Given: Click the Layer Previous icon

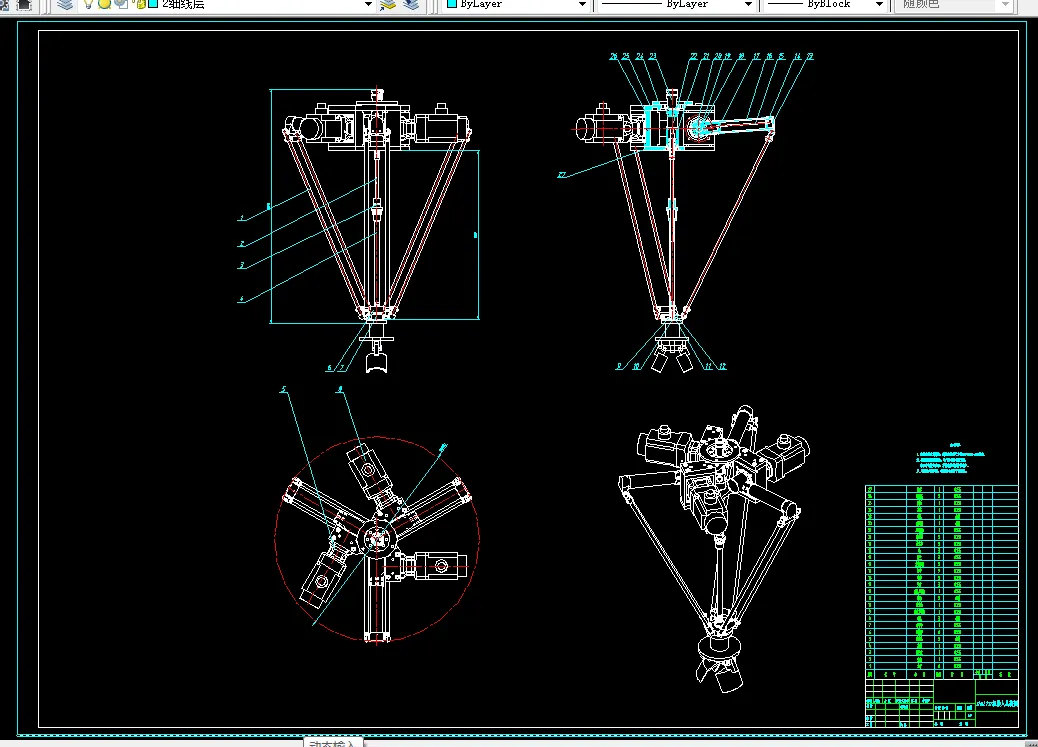Looking at the screenshot, I should (411, 5).
